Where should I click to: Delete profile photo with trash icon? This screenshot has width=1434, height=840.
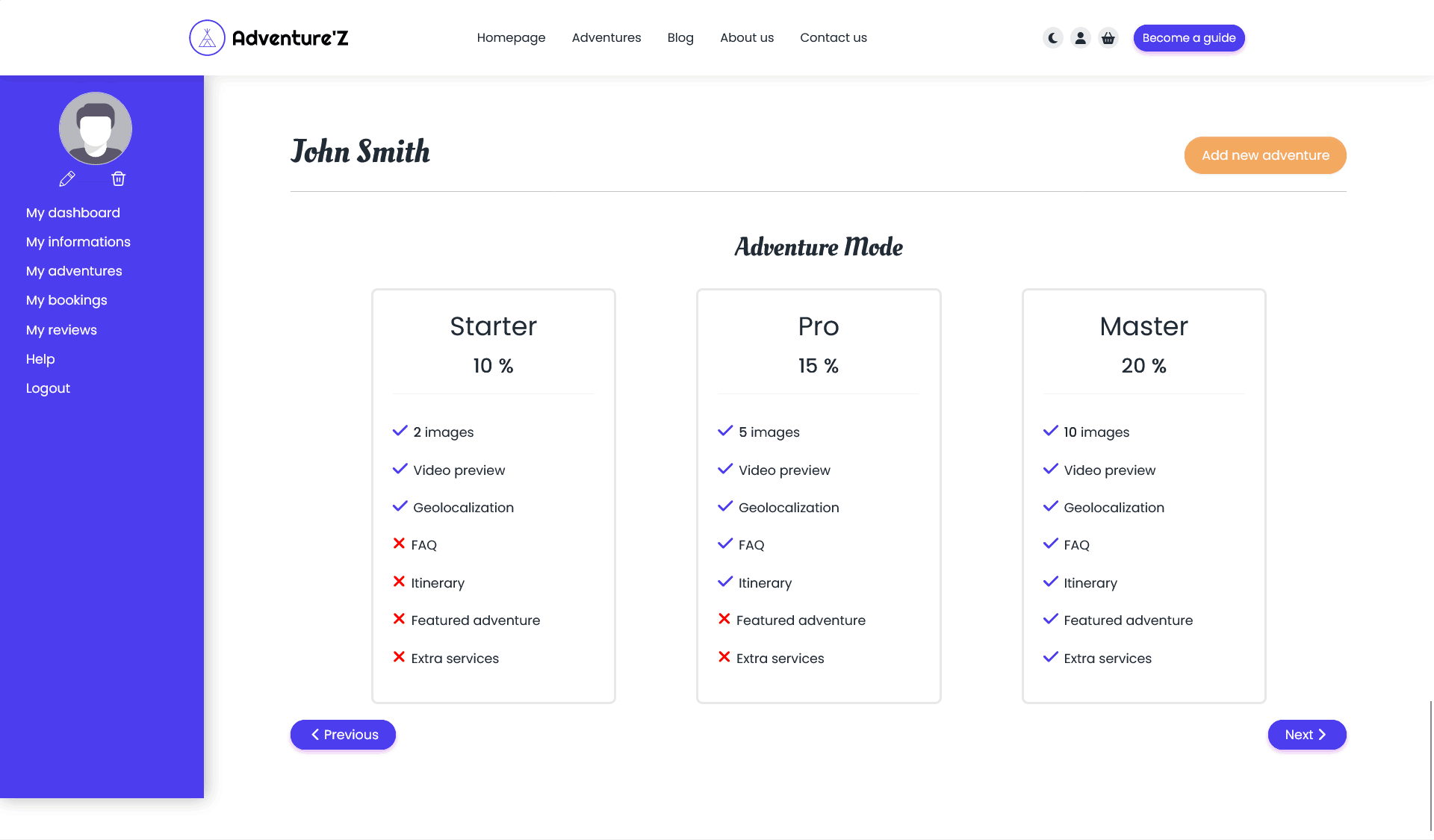tap(118, 178)
